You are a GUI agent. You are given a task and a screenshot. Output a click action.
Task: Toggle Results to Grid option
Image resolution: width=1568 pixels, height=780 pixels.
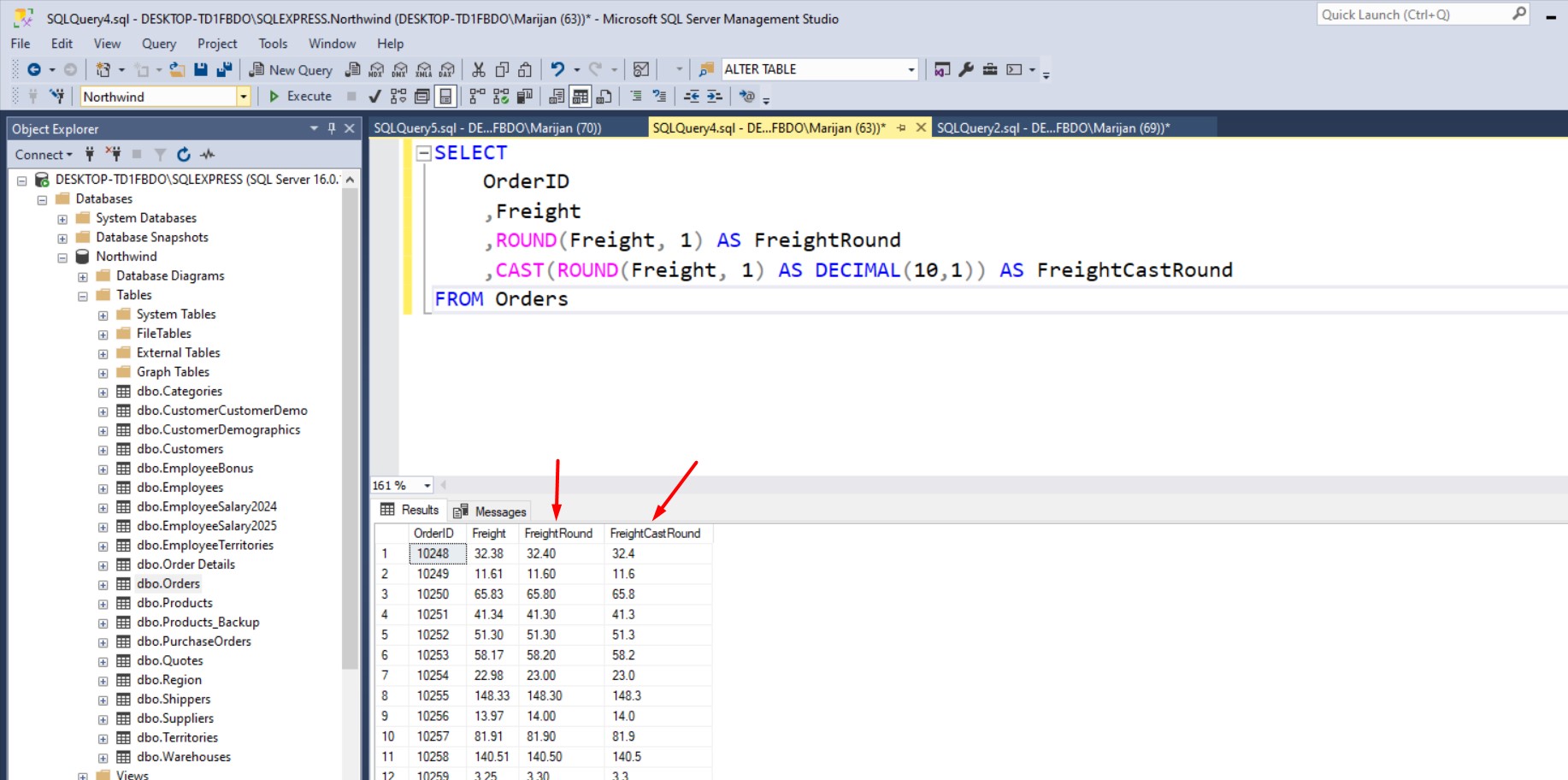[x=581, y=97]
